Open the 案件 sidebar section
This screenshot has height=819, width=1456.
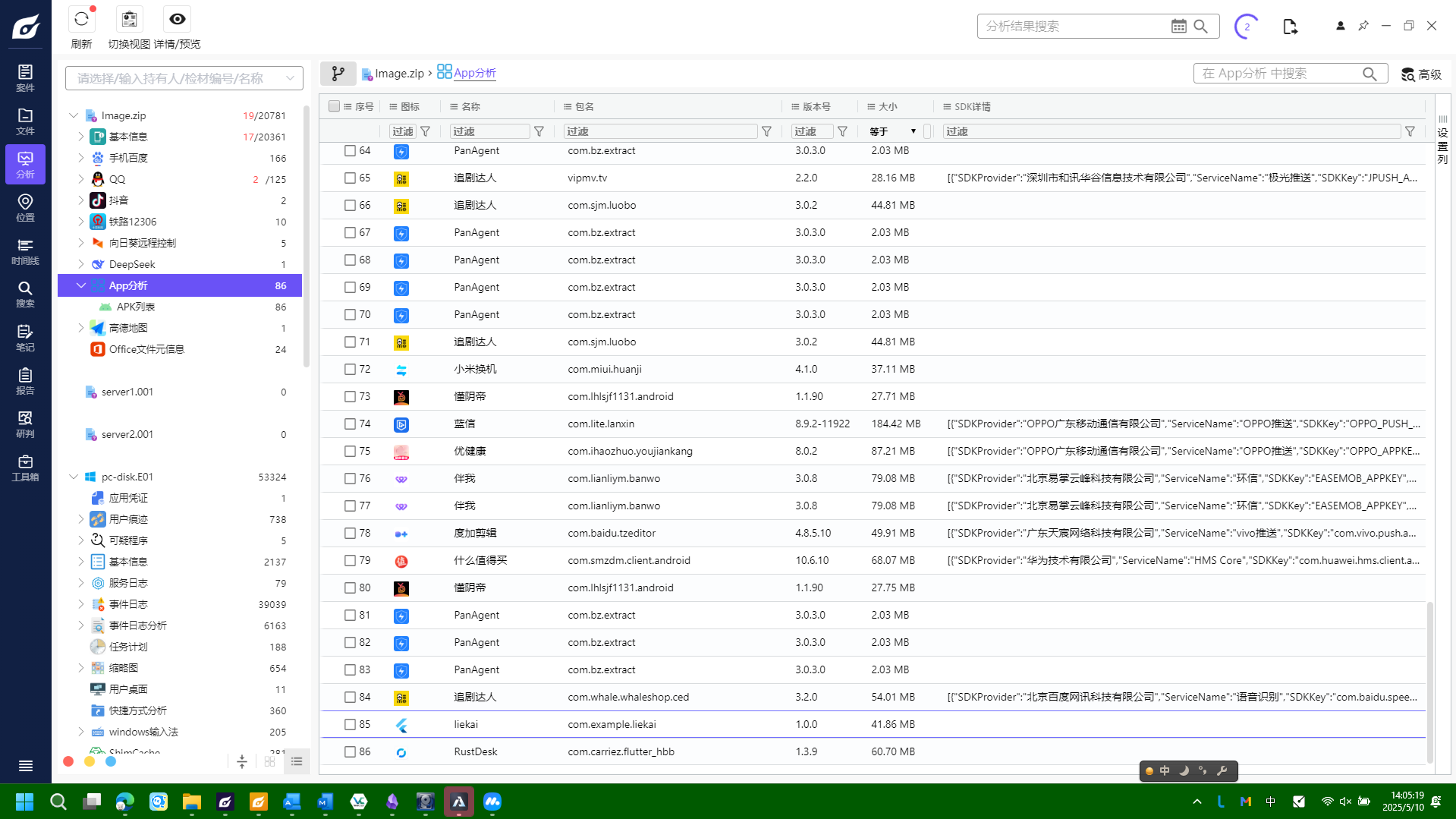tap(25, 77)
